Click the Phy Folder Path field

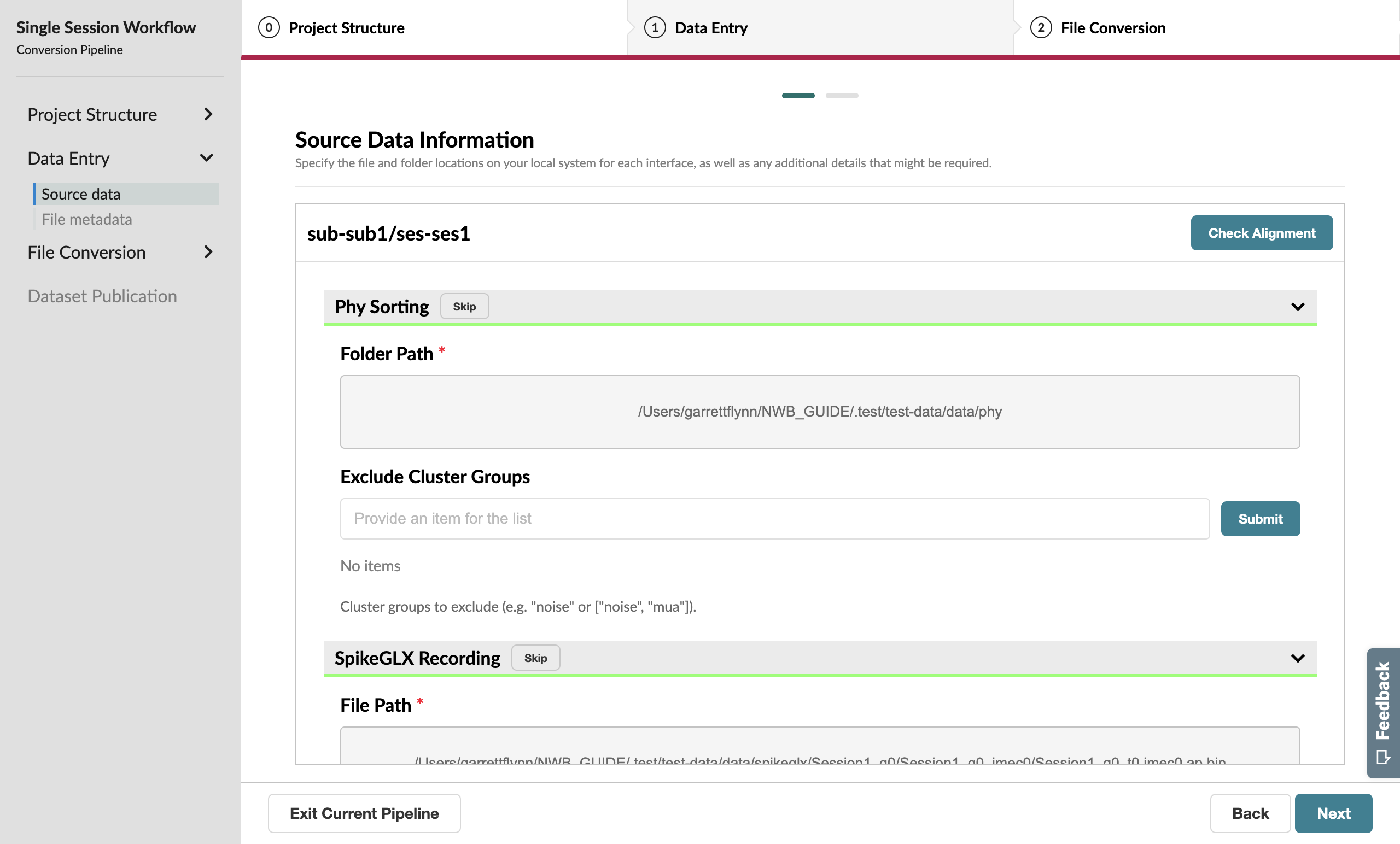click(x=820, y=412)
